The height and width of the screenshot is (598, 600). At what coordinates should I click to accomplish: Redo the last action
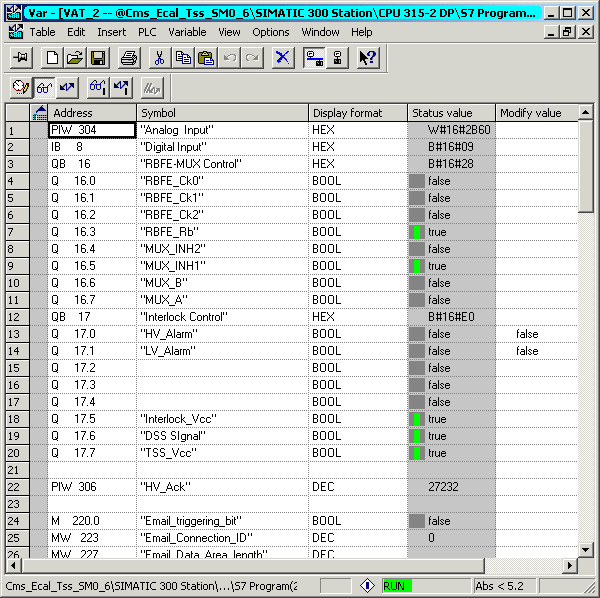point(252,58)
